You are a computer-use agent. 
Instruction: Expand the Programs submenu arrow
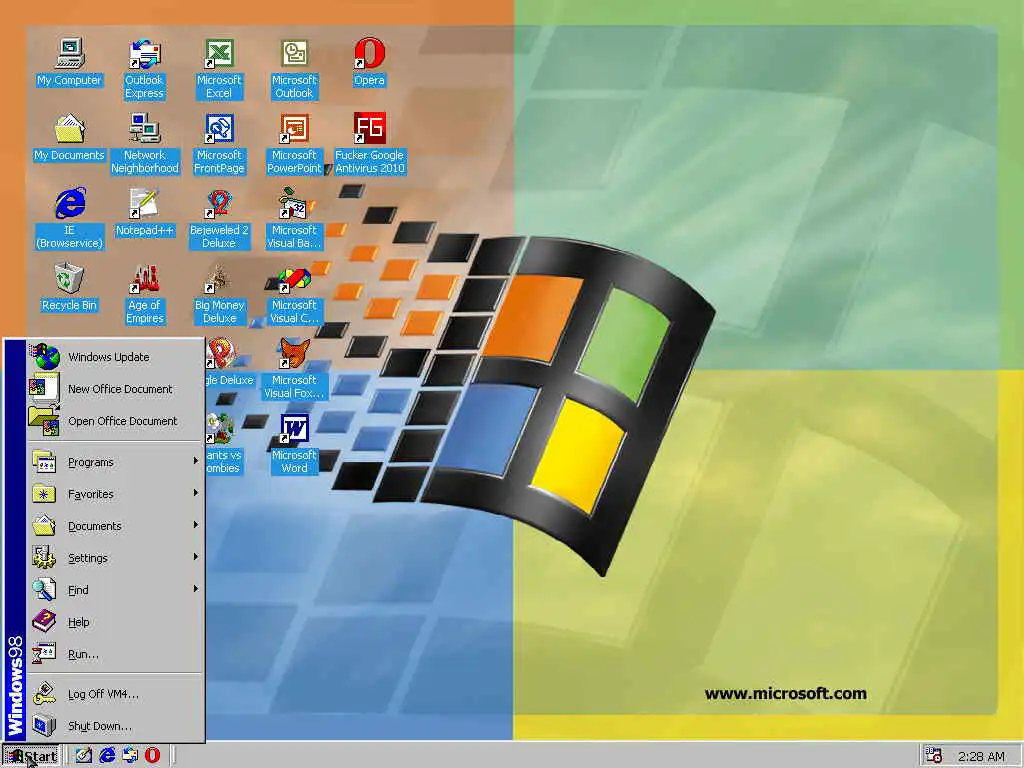[x=195, y=461]
